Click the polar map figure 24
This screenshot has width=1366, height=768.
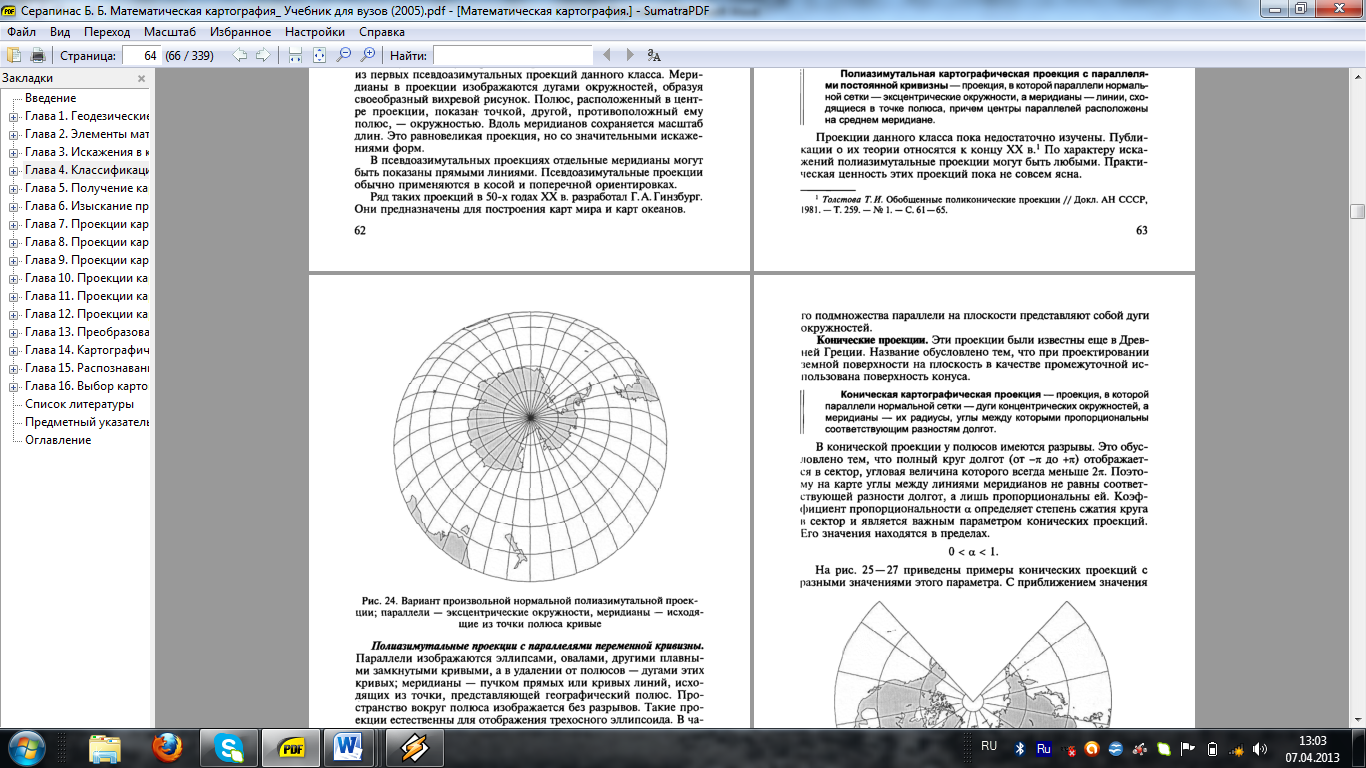click(530, 445)
